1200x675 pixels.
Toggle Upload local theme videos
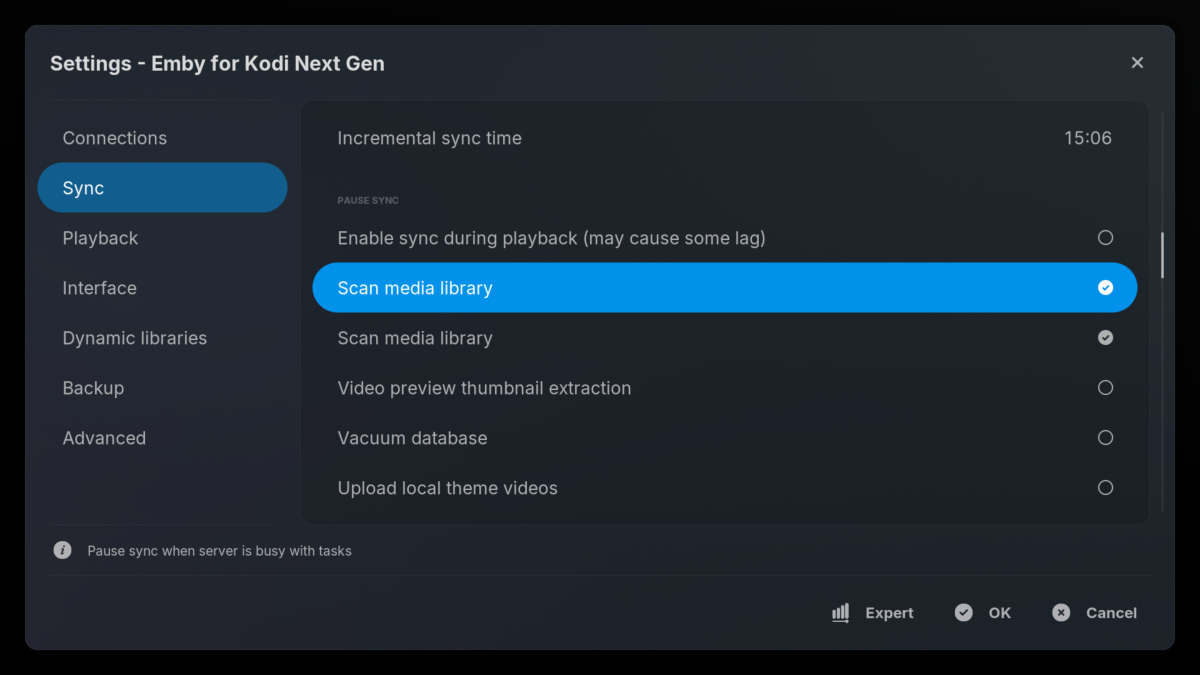[1105, 488]
